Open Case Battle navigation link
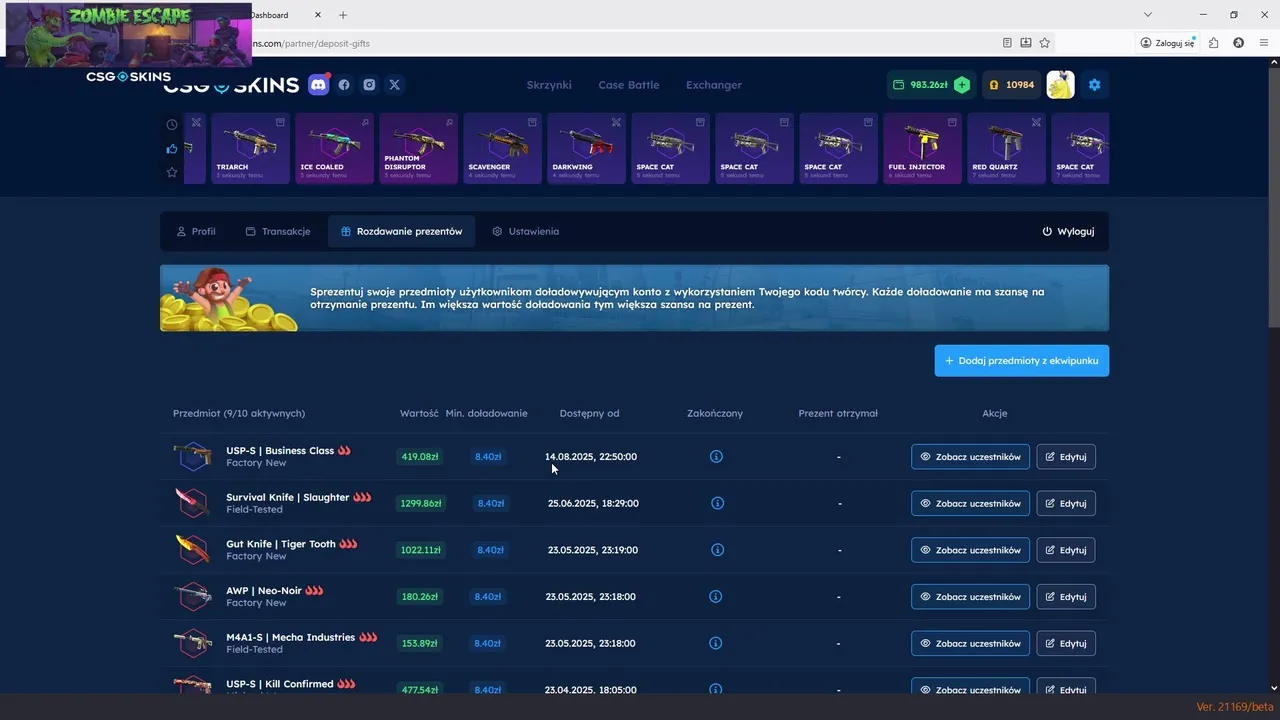1280x720 pixels. point(629,85)
